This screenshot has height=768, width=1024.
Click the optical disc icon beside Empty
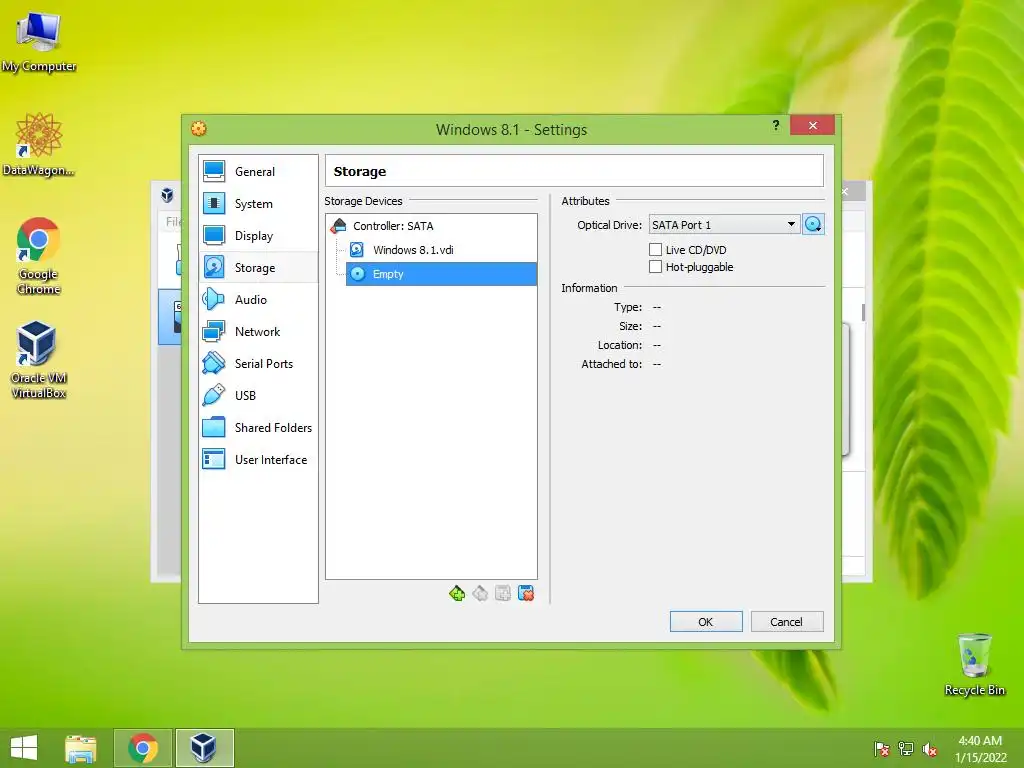357,274
